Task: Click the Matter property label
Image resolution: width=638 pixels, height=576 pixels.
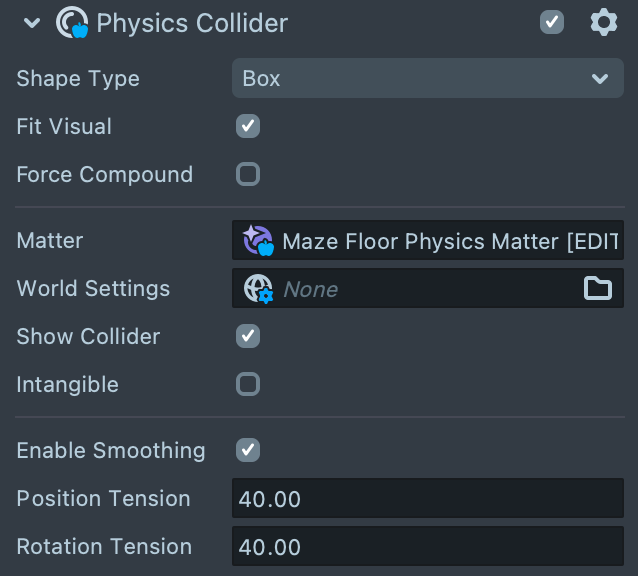Action: point(50,241)
